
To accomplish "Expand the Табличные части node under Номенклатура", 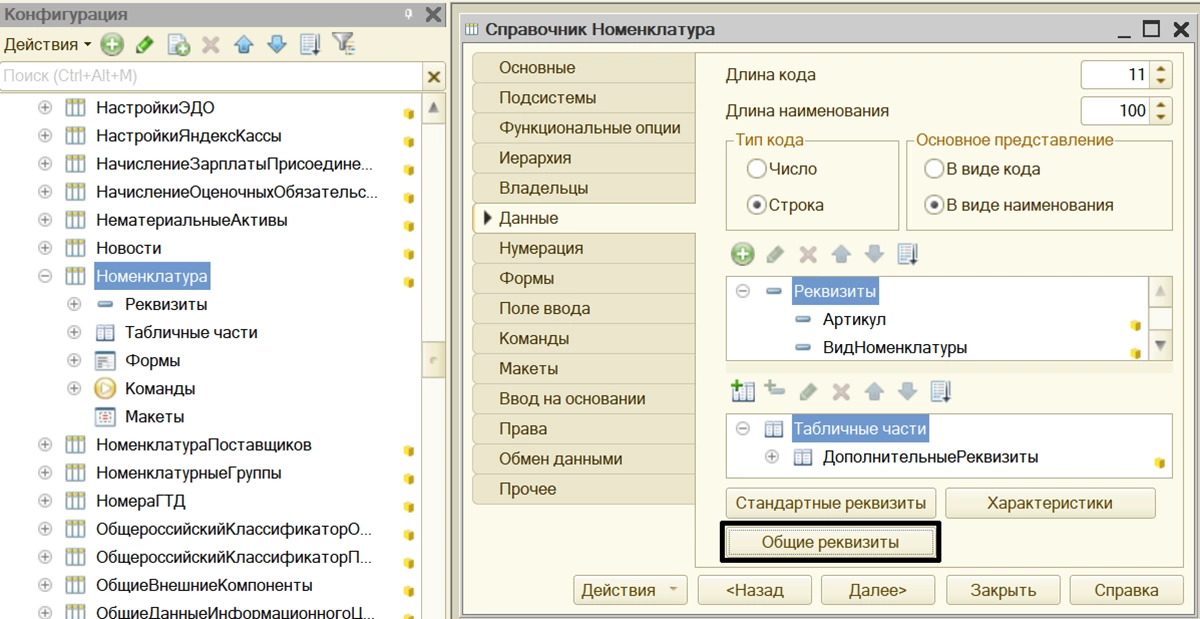I will coord(74,332).
